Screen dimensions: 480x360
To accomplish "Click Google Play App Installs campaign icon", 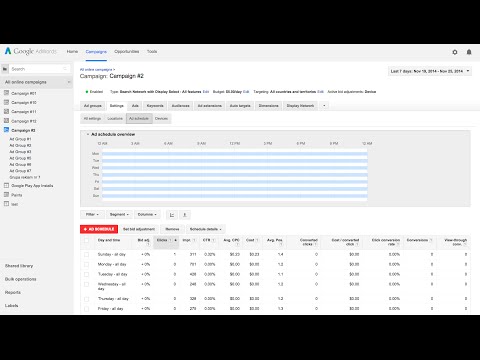I will tap(6, 185).
